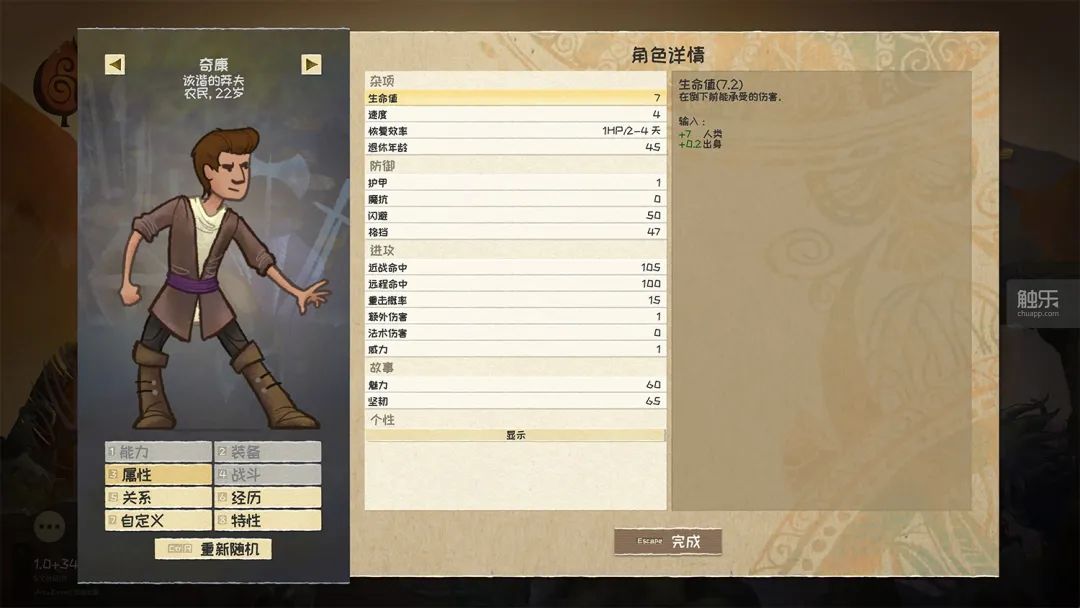
Task: Open the 特性 tab
Action: 268,520
